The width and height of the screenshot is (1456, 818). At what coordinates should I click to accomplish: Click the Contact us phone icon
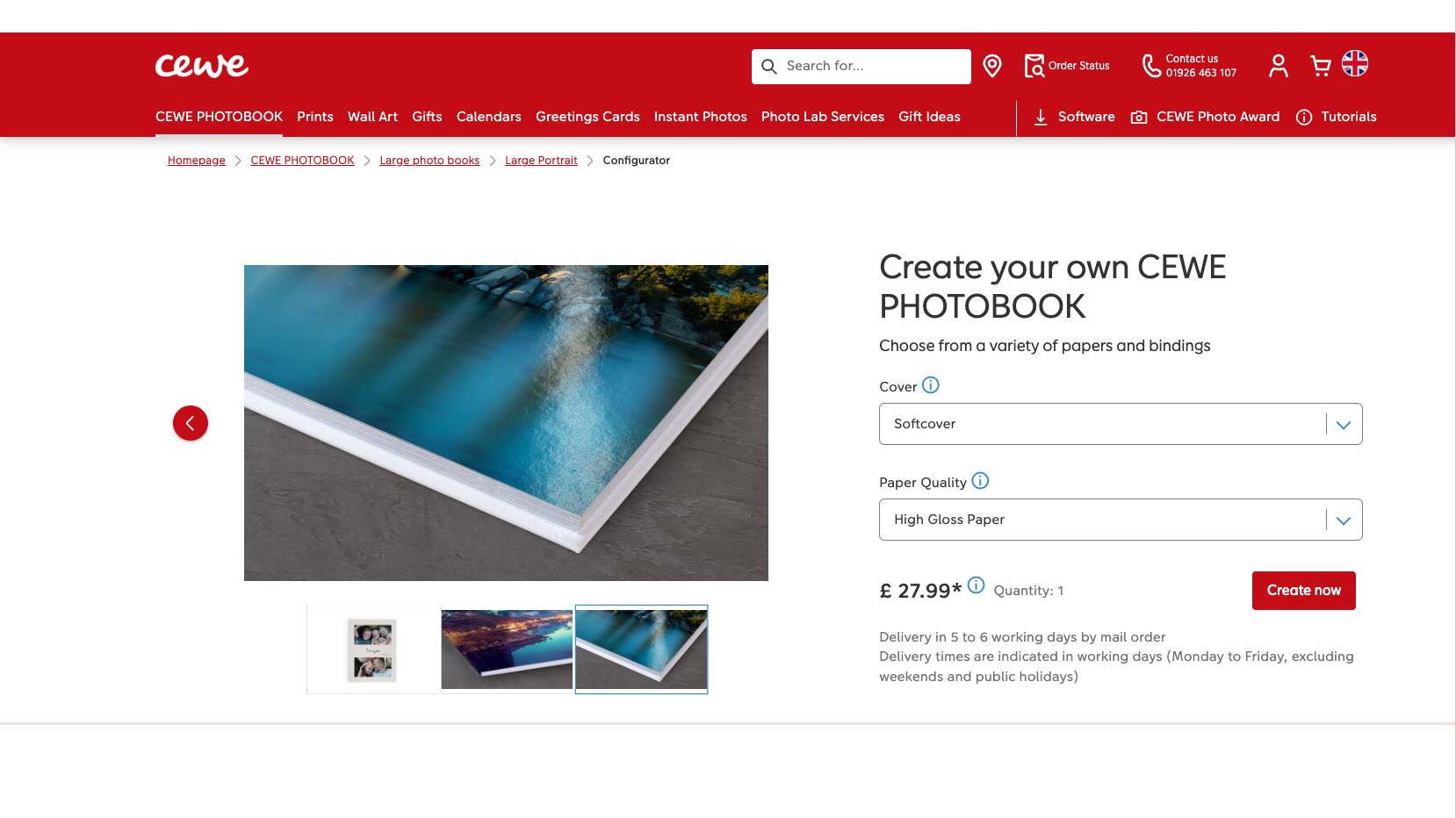1151,66
